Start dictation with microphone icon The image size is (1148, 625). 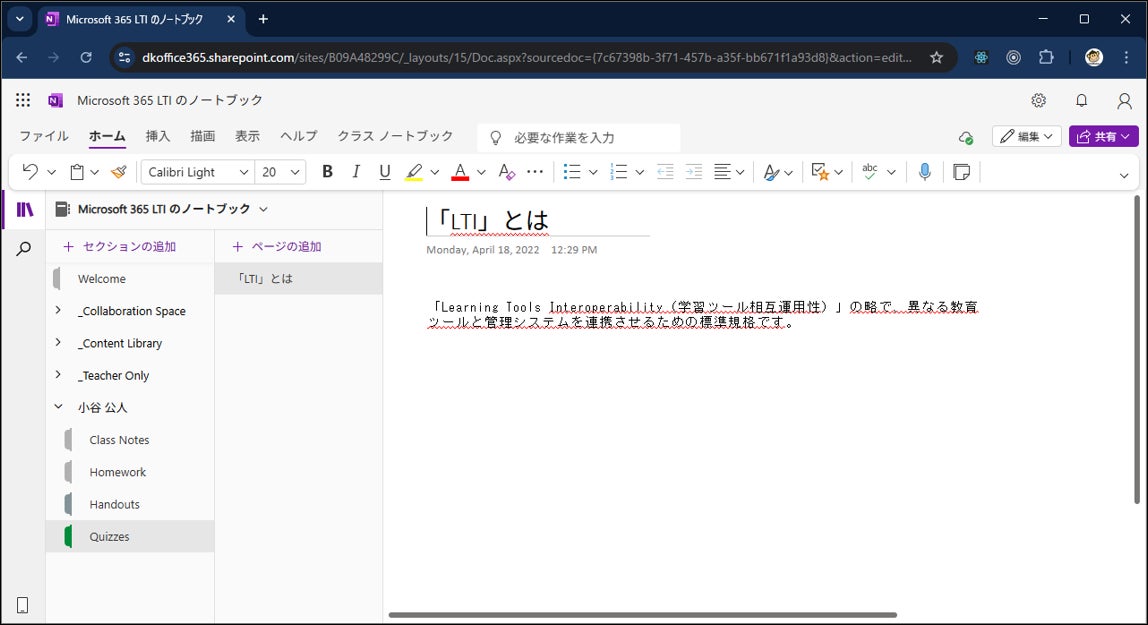click(925, 172)
